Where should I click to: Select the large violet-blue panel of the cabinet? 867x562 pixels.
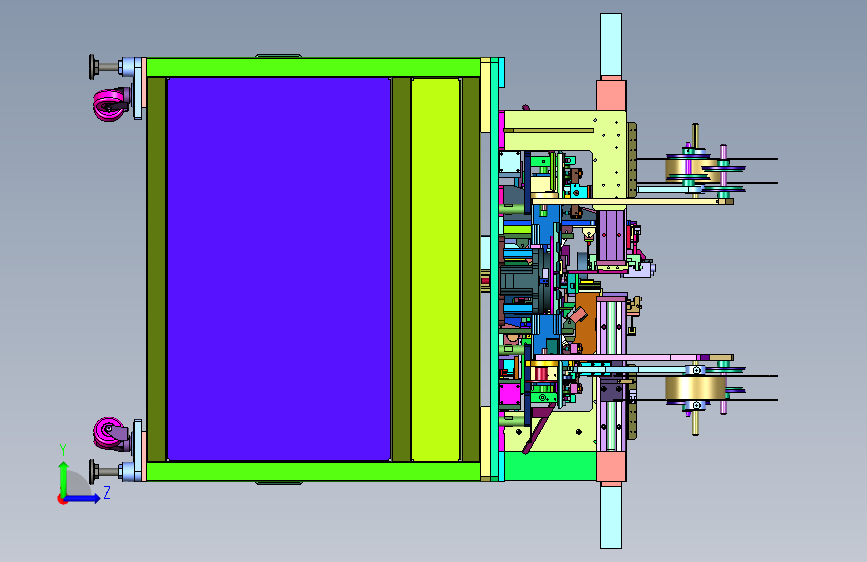[279, 269]
